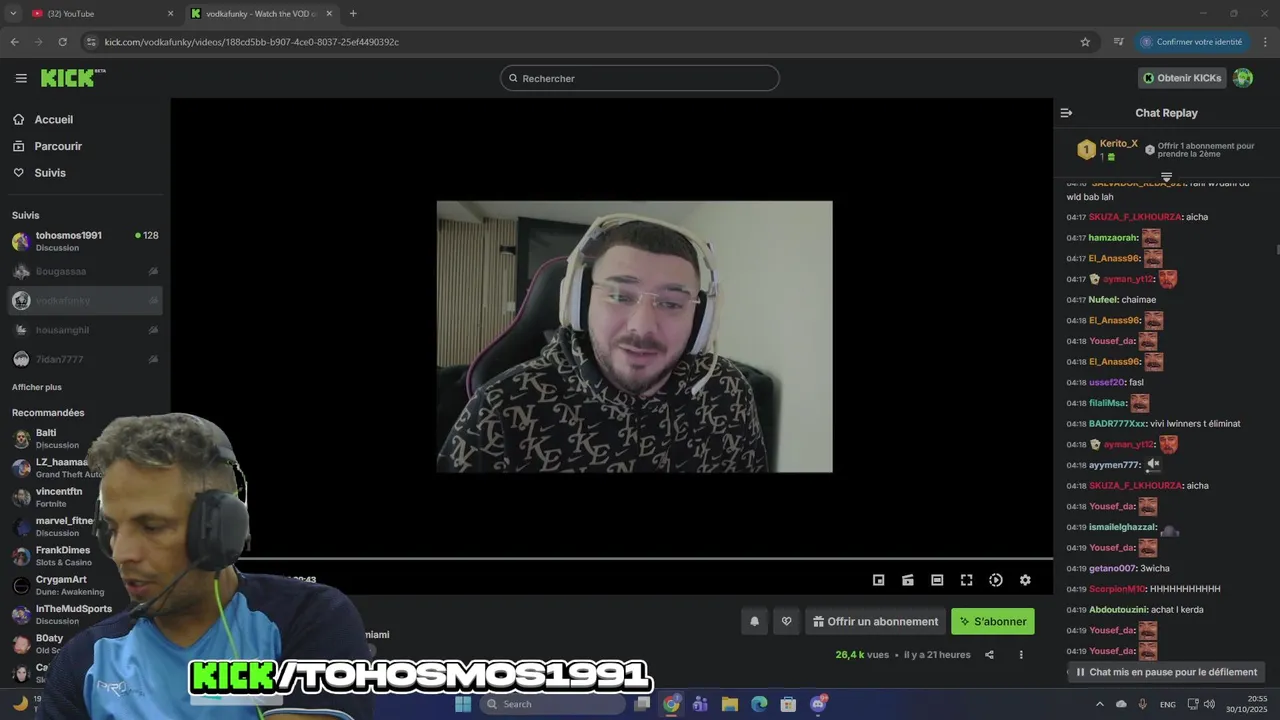Collapse the Chat Replay panel arrow

[1066, 113]
